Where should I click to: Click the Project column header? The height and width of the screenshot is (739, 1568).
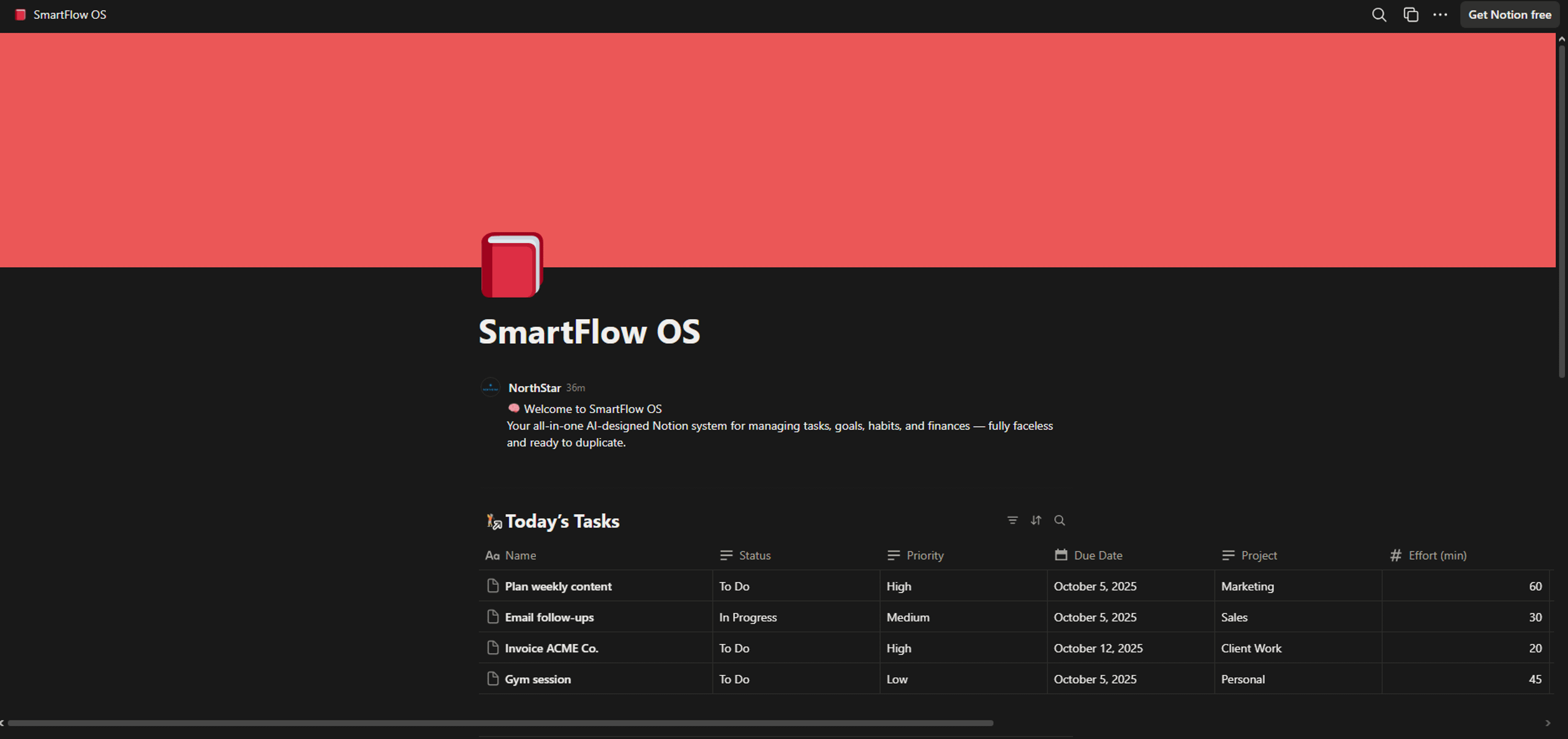tap(1298, 555)
